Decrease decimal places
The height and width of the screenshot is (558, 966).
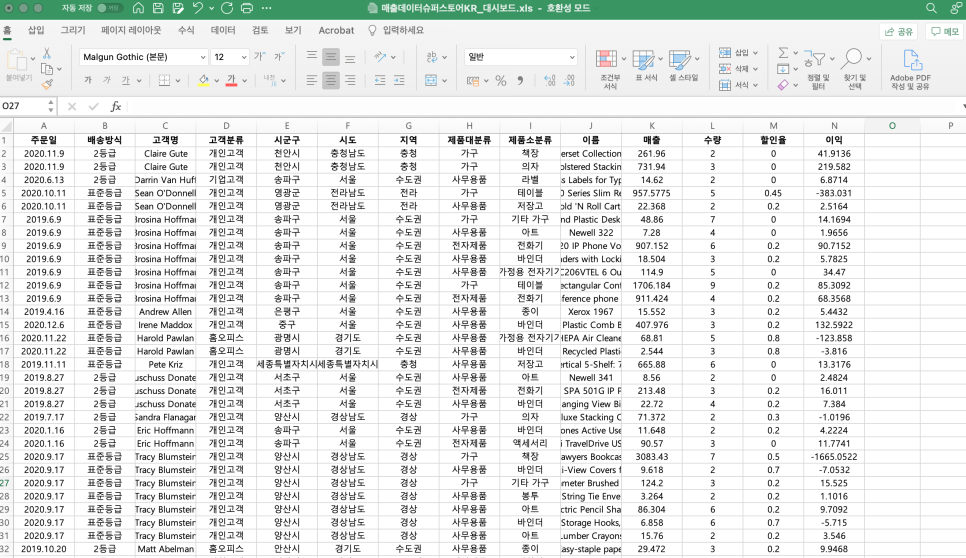[569, 81]
